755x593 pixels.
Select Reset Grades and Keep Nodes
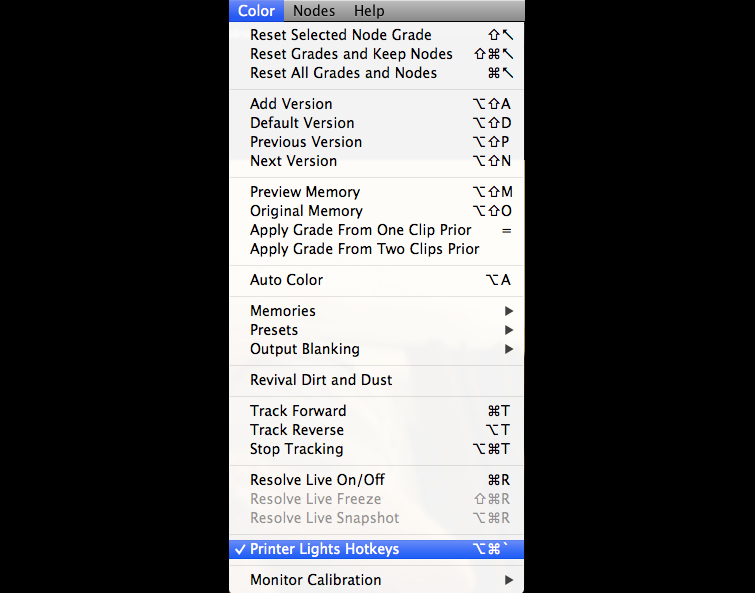pyautogui.click(x=351, y=54)
